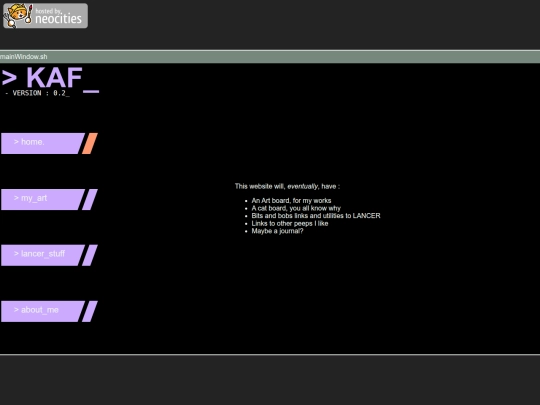
Task: Click the purple slash beside about_me
Action: coord(90,311)
